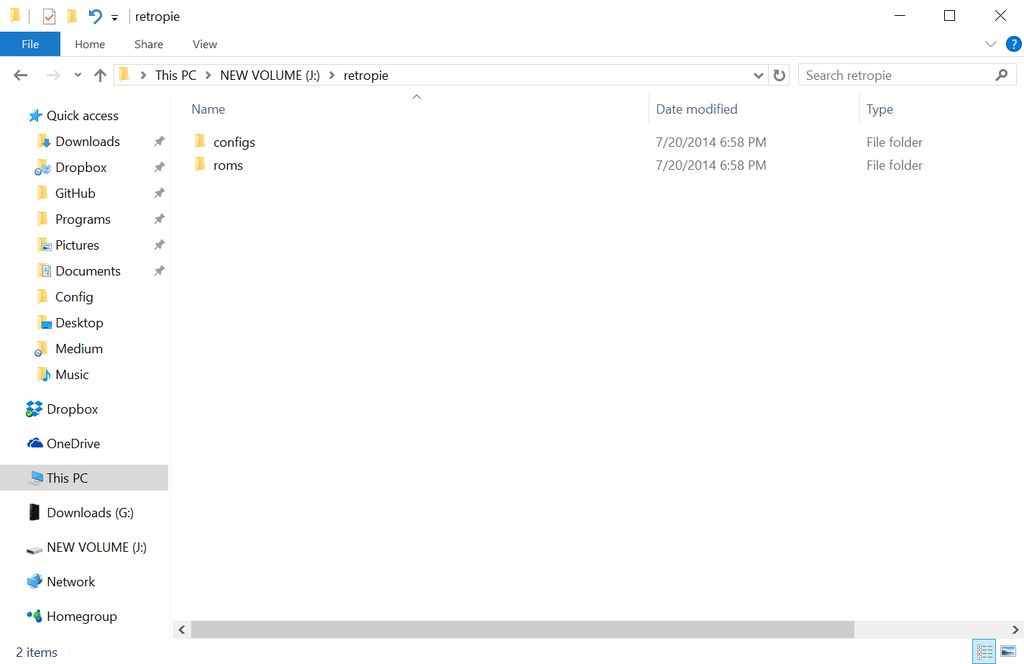Expand the ribbon with the chevron
This screenshot has height=664, width=1024.
[990, 44]
